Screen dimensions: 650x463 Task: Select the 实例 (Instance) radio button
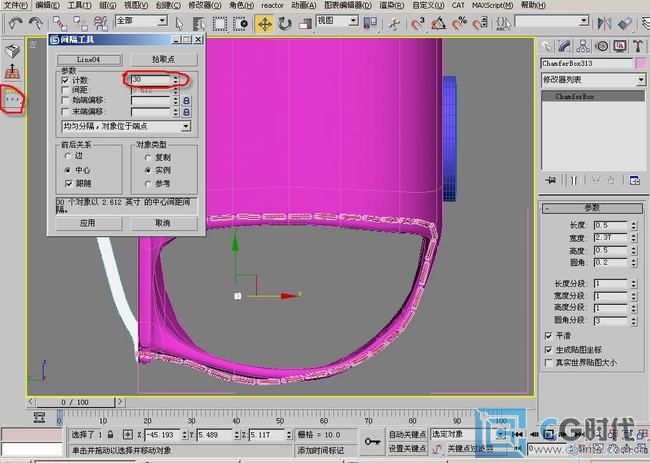148,170
